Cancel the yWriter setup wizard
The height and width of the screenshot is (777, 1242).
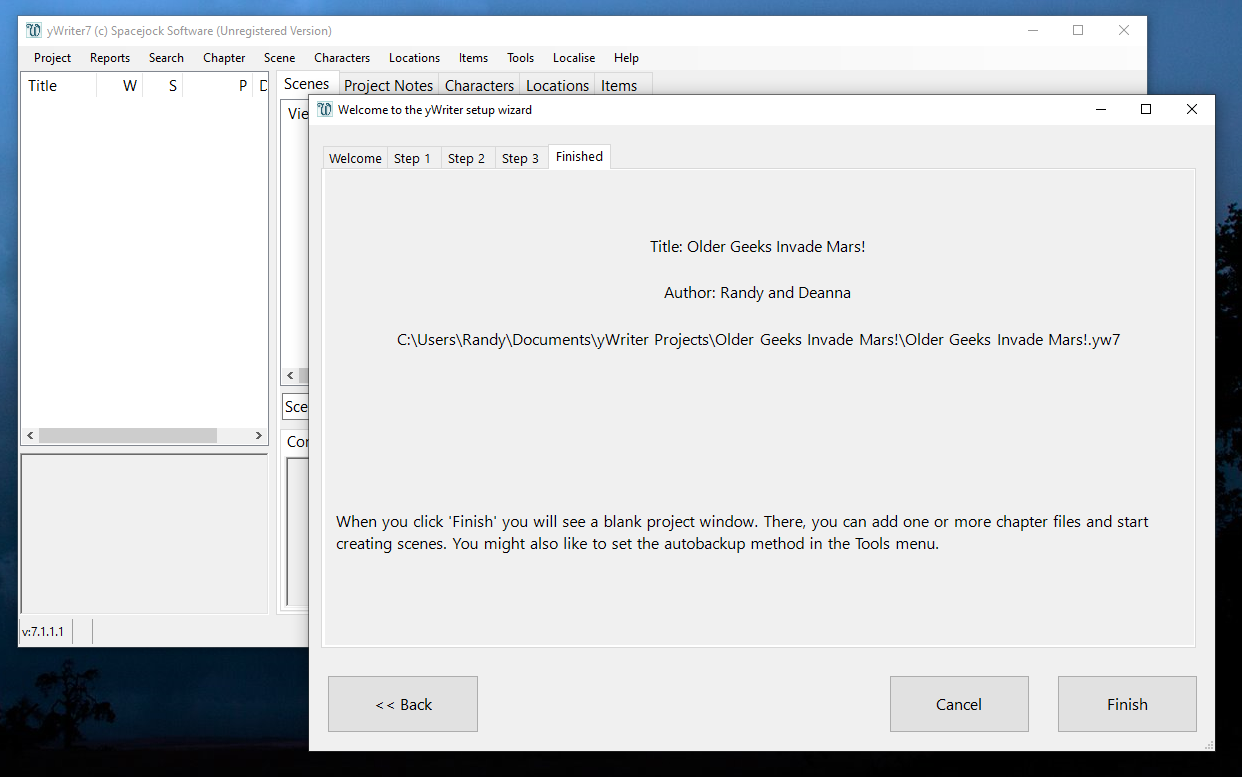(959, 704)
